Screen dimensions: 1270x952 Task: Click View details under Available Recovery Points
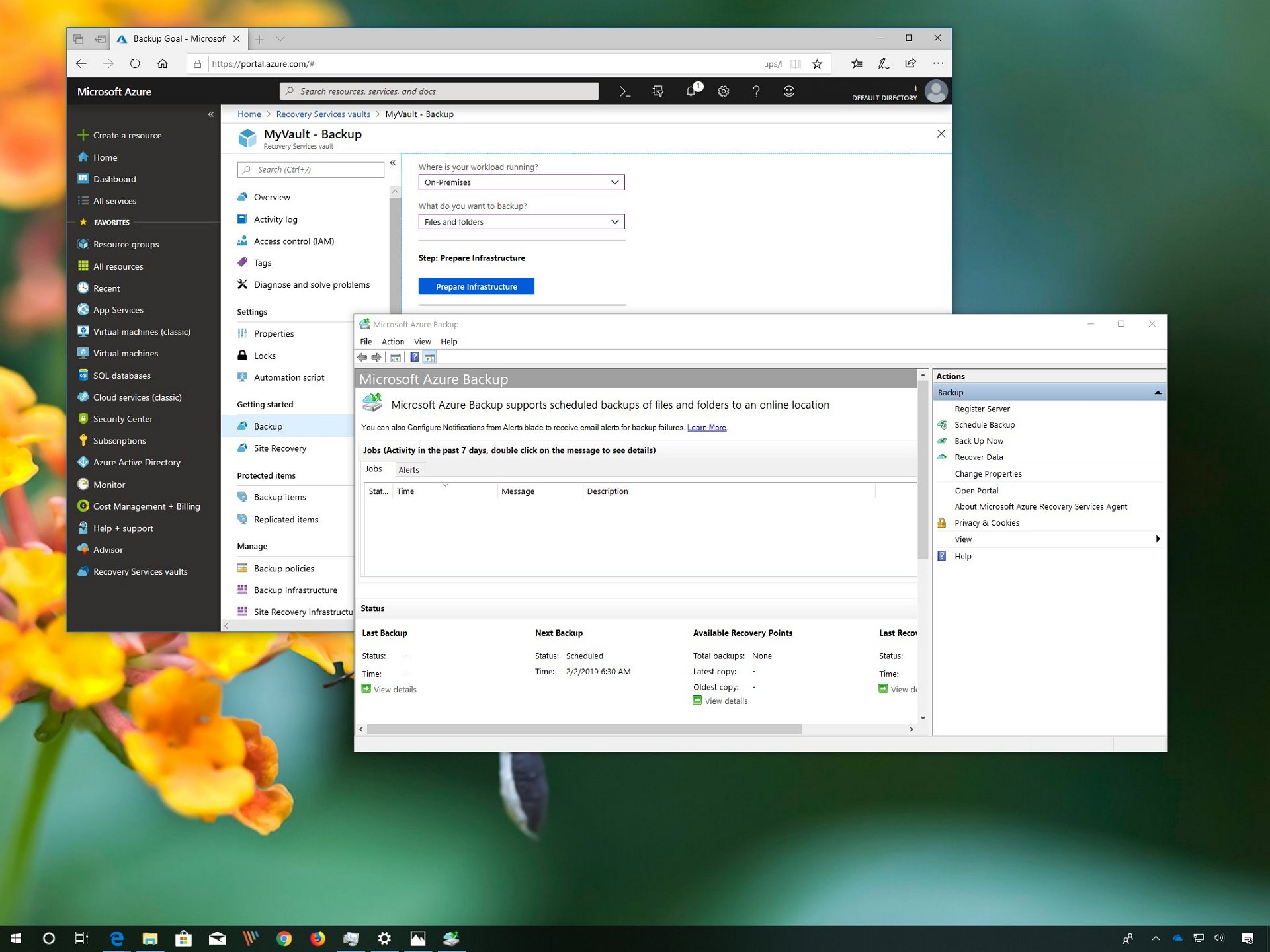click(726, 701)
